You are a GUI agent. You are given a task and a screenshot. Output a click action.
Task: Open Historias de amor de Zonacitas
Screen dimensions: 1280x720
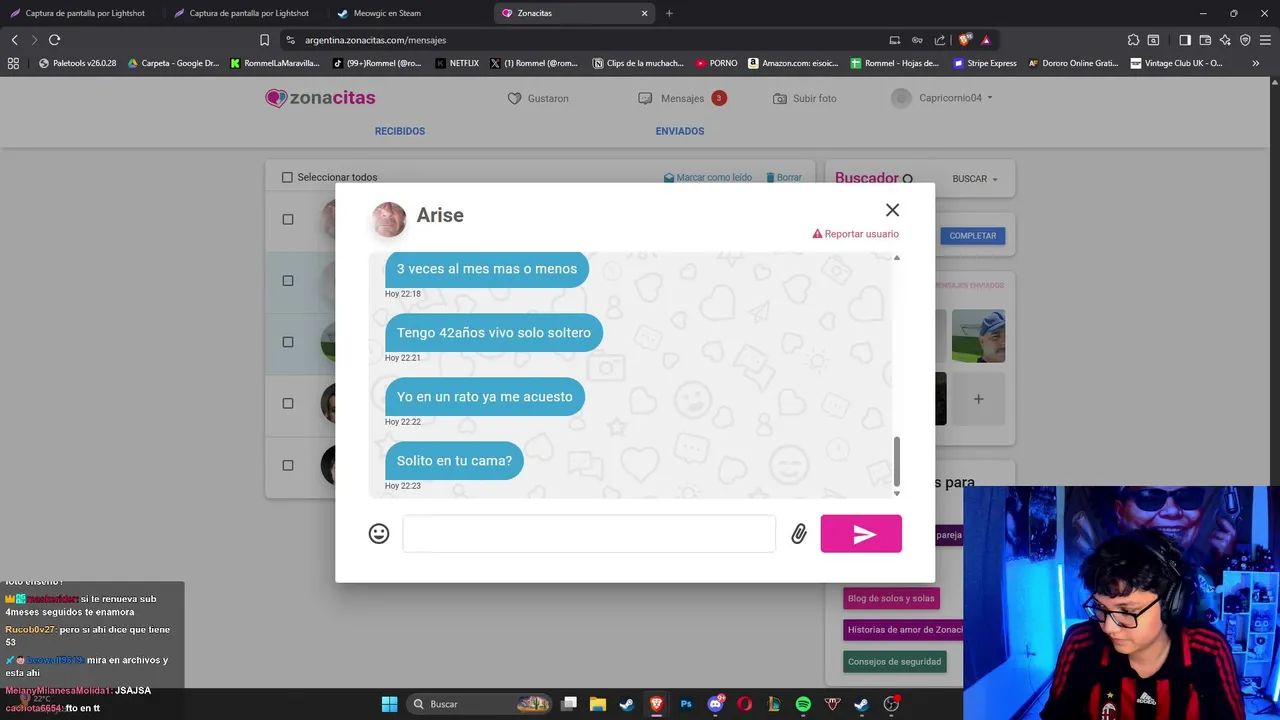903,630
